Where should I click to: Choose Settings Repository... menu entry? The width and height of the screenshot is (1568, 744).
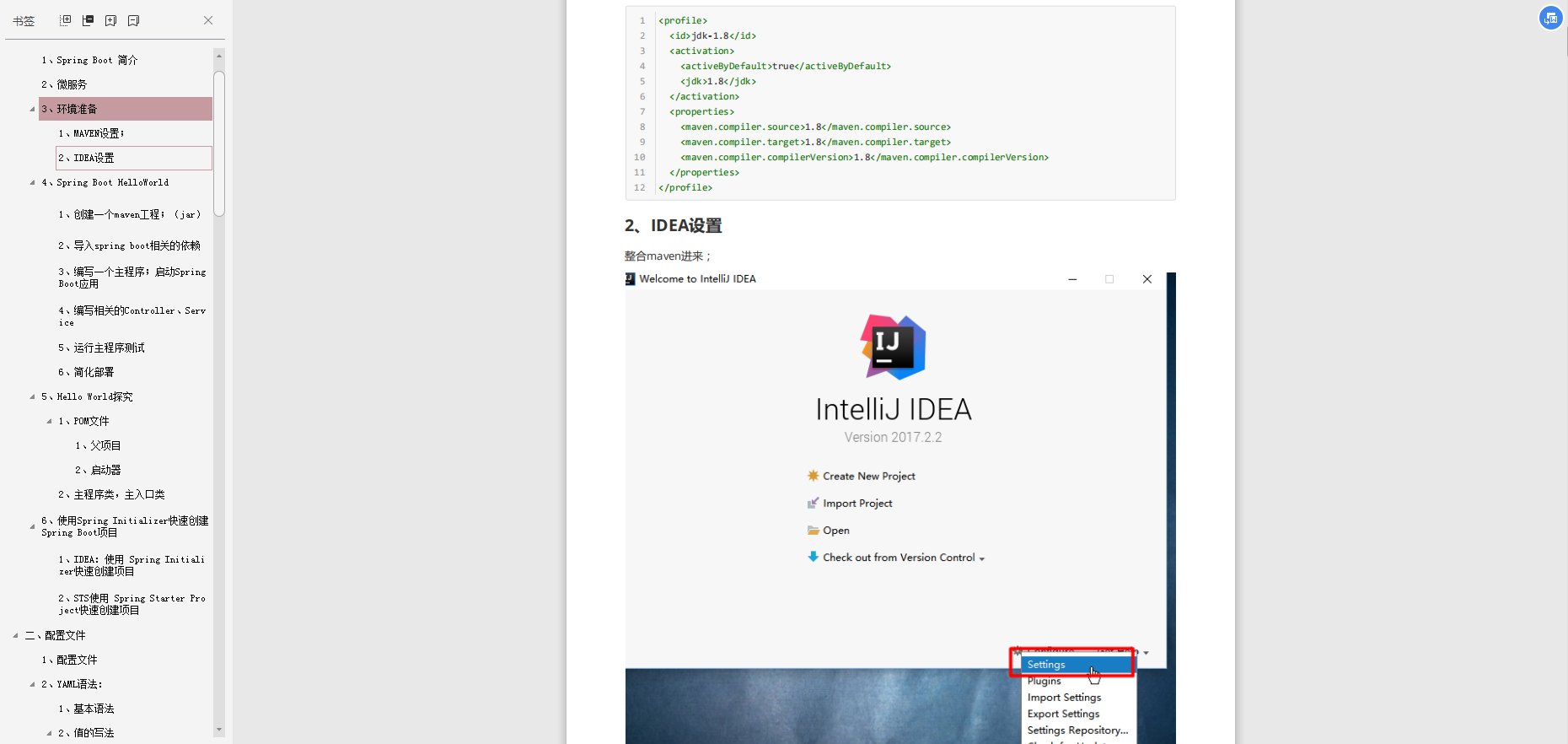(1077, 730)
